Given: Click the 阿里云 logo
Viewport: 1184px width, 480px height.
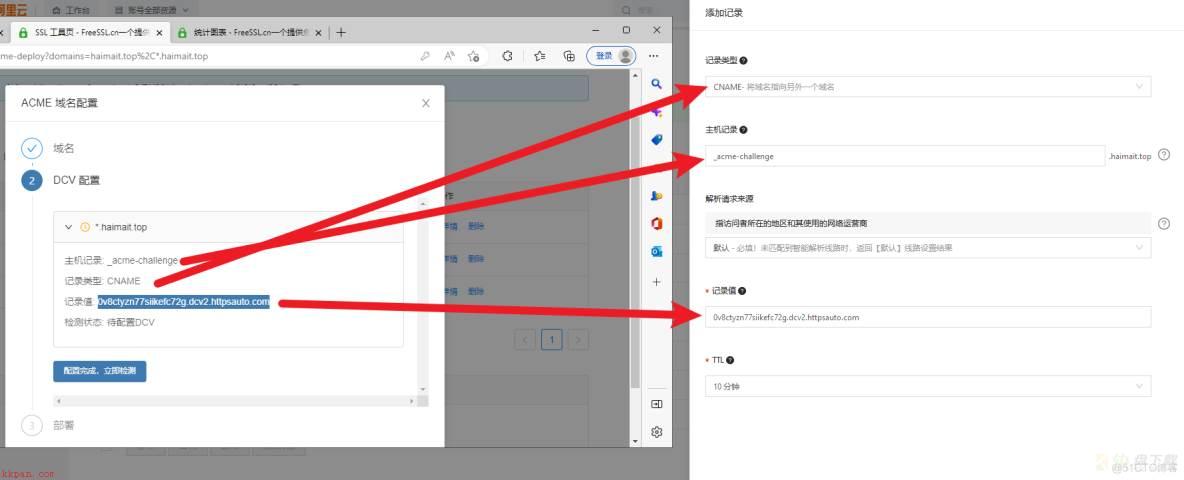Looking at the screenshot, I should coord(13,9).
